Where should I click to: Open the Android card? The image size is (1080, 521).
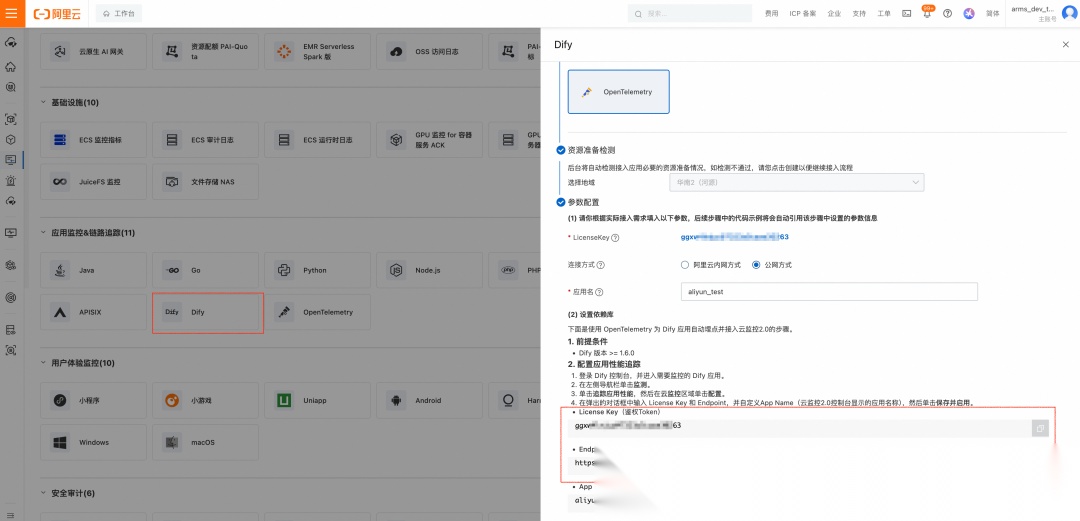tap(429, 400)
